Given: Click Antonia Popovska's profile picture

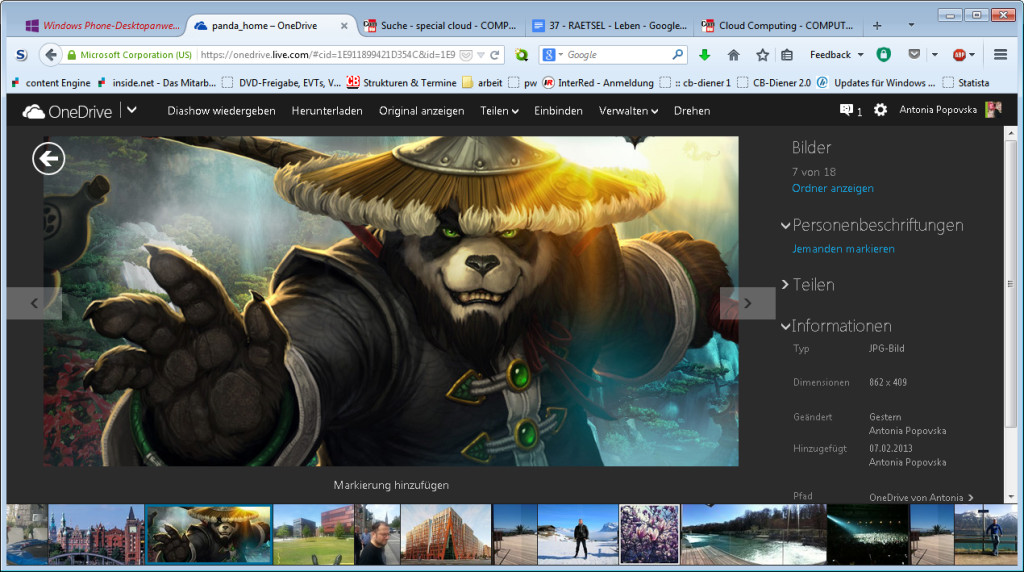Looking at the screenshot, I should point(993,110).
